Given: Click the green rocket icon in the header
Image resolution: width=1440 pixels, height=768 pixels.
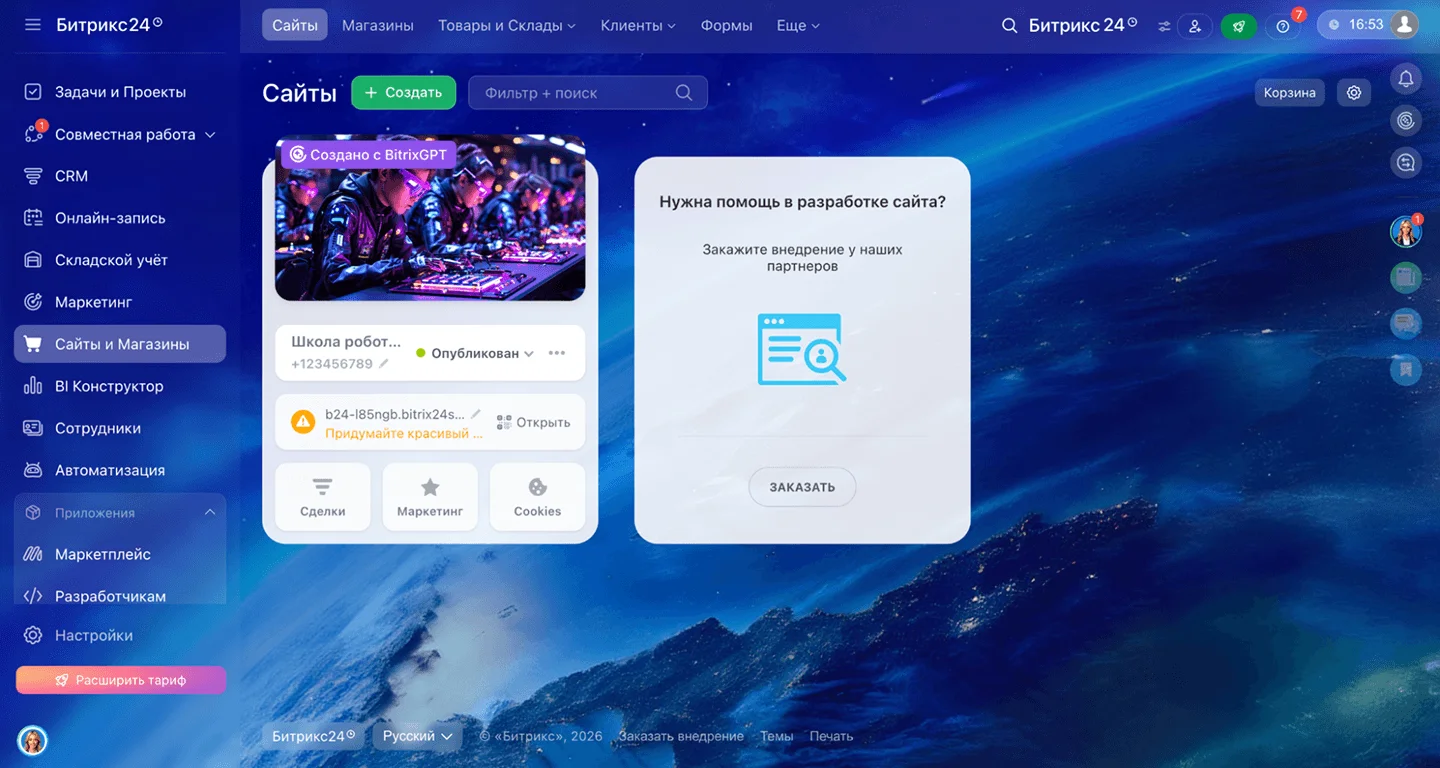Looking at the screenshot, I should pos(1238,26).
